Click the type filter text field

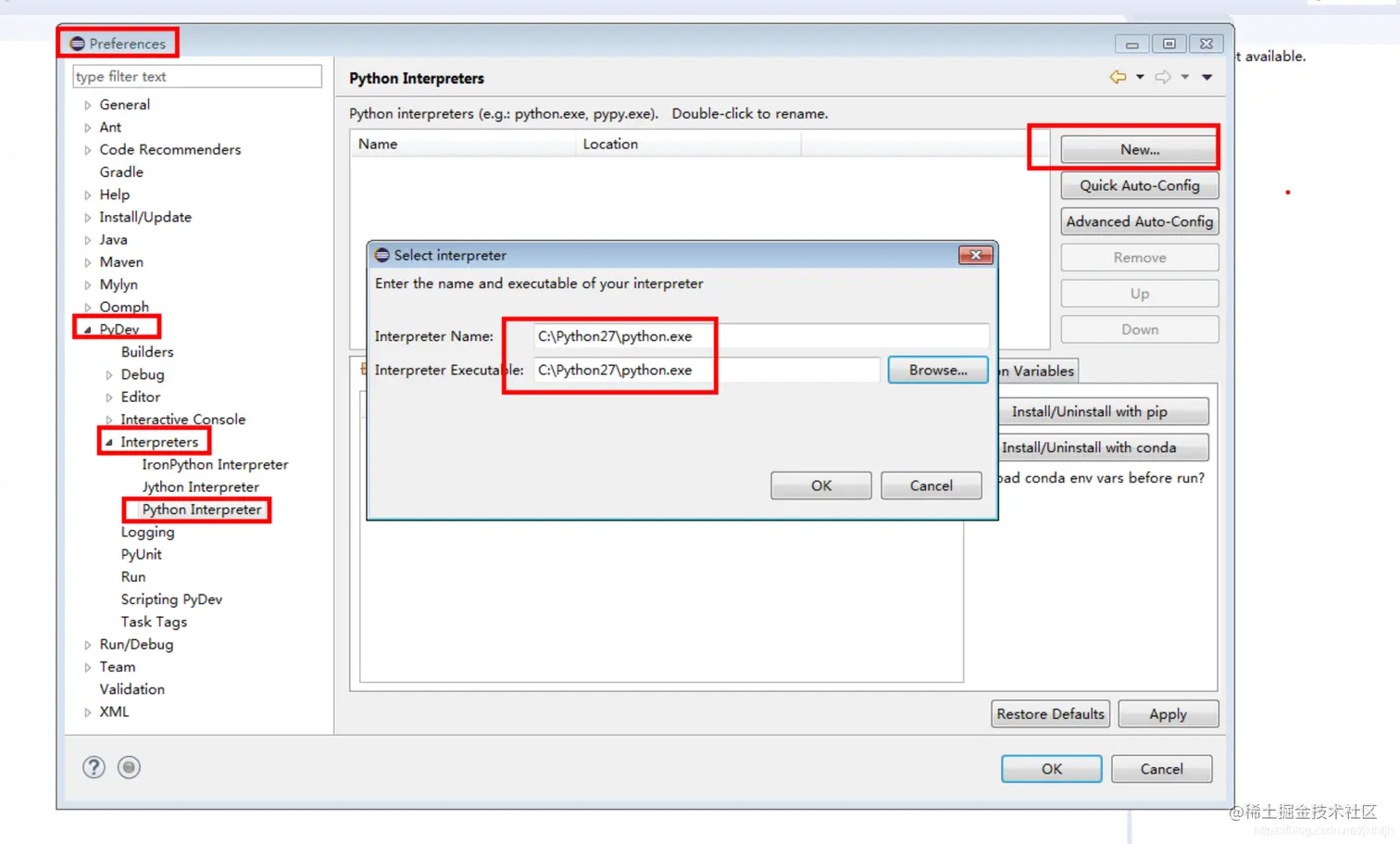coord(197,76)
